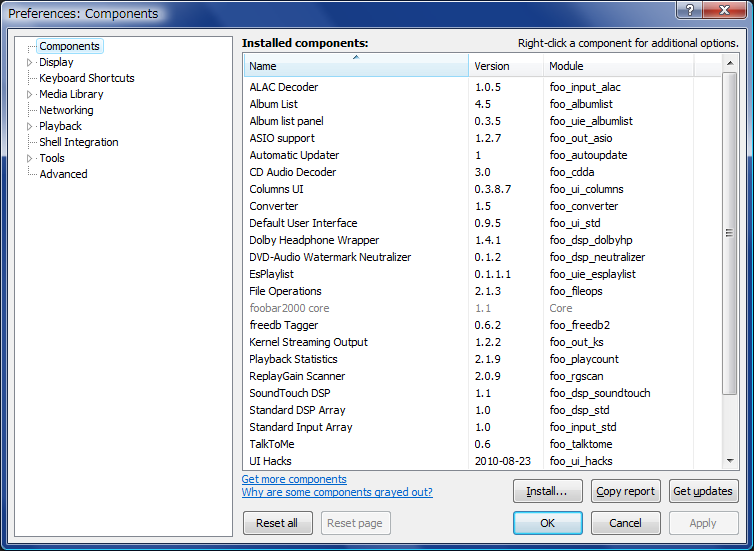This screenshot has width=754, height=551.
Task: Select the ALAC Decoder component row
Action: 482,87
